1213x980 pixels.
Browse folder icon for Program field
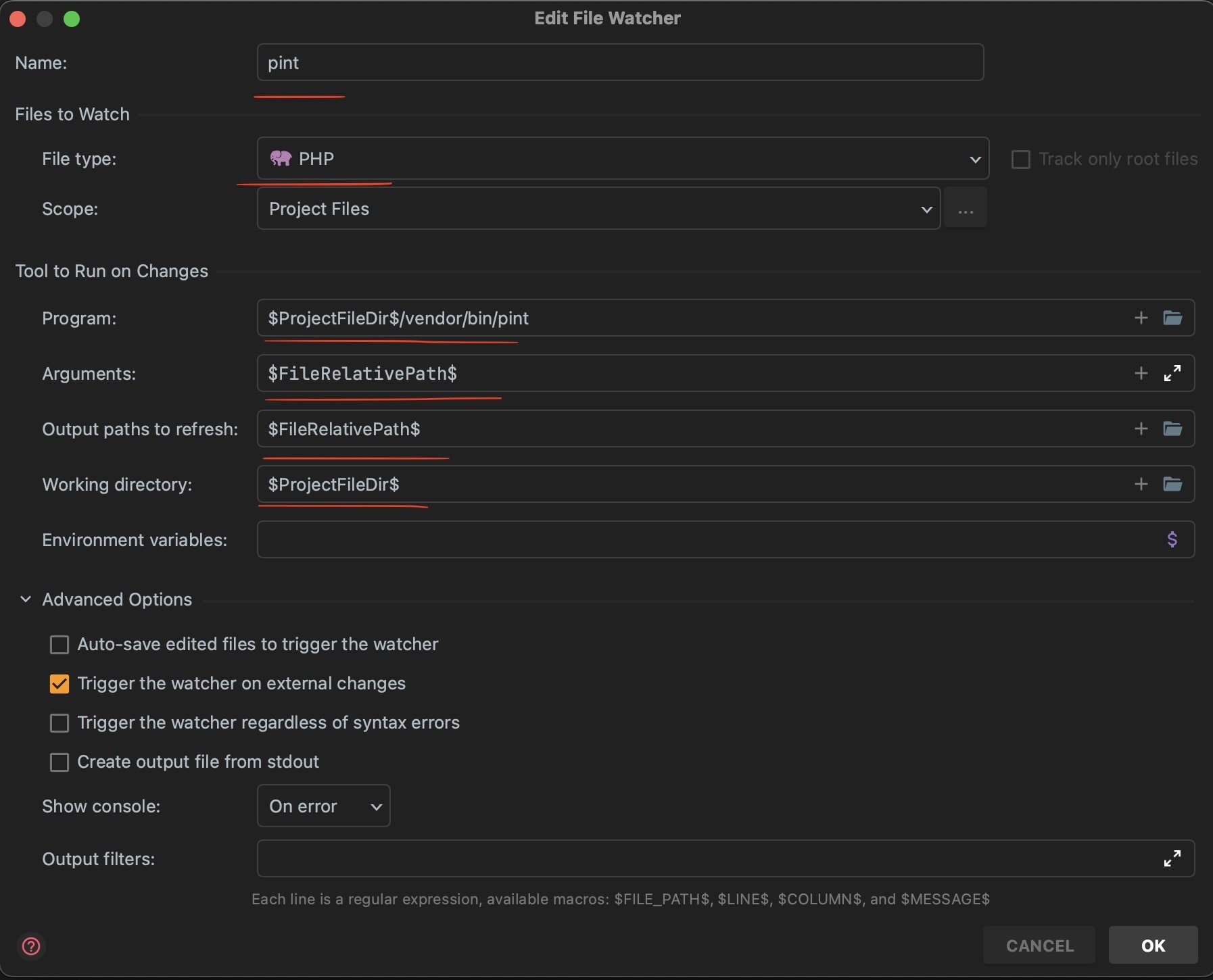coord(1172,318)
